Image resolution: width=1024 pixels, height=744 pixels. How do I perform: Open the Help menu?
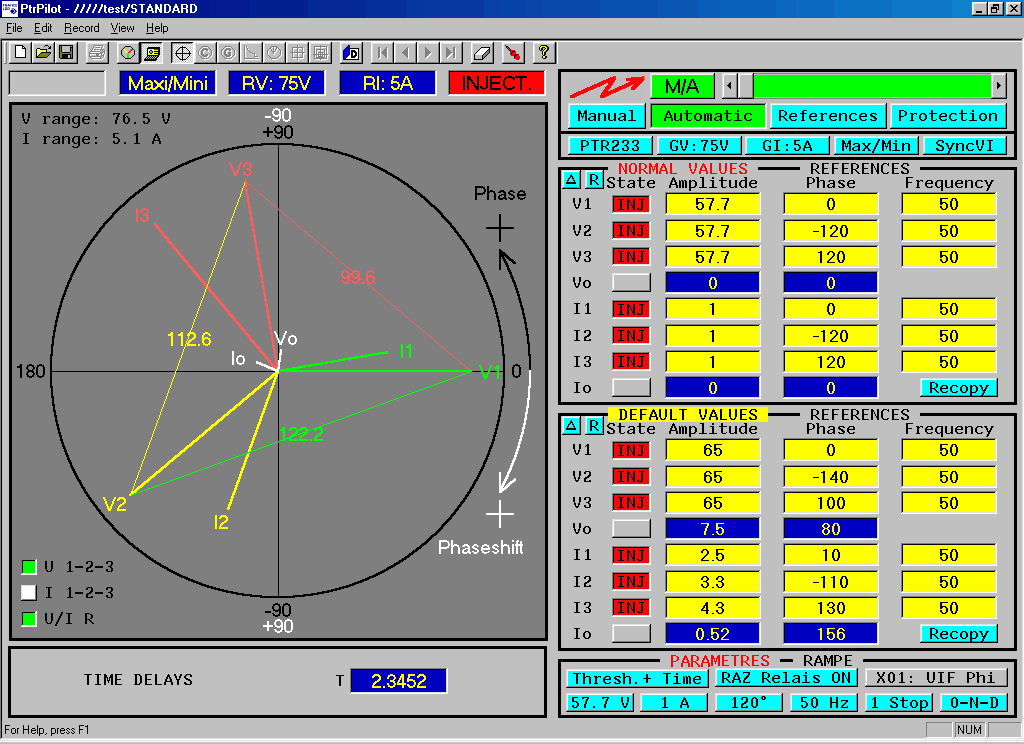pyautogui.click(x=157, y=28)
